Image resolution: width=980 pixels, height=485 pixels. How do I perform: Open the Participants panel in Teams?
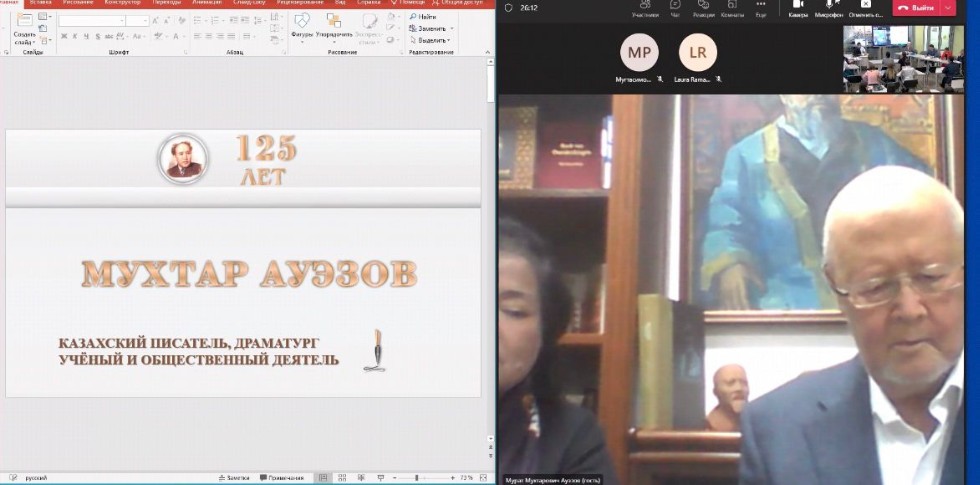pos(643,8)
